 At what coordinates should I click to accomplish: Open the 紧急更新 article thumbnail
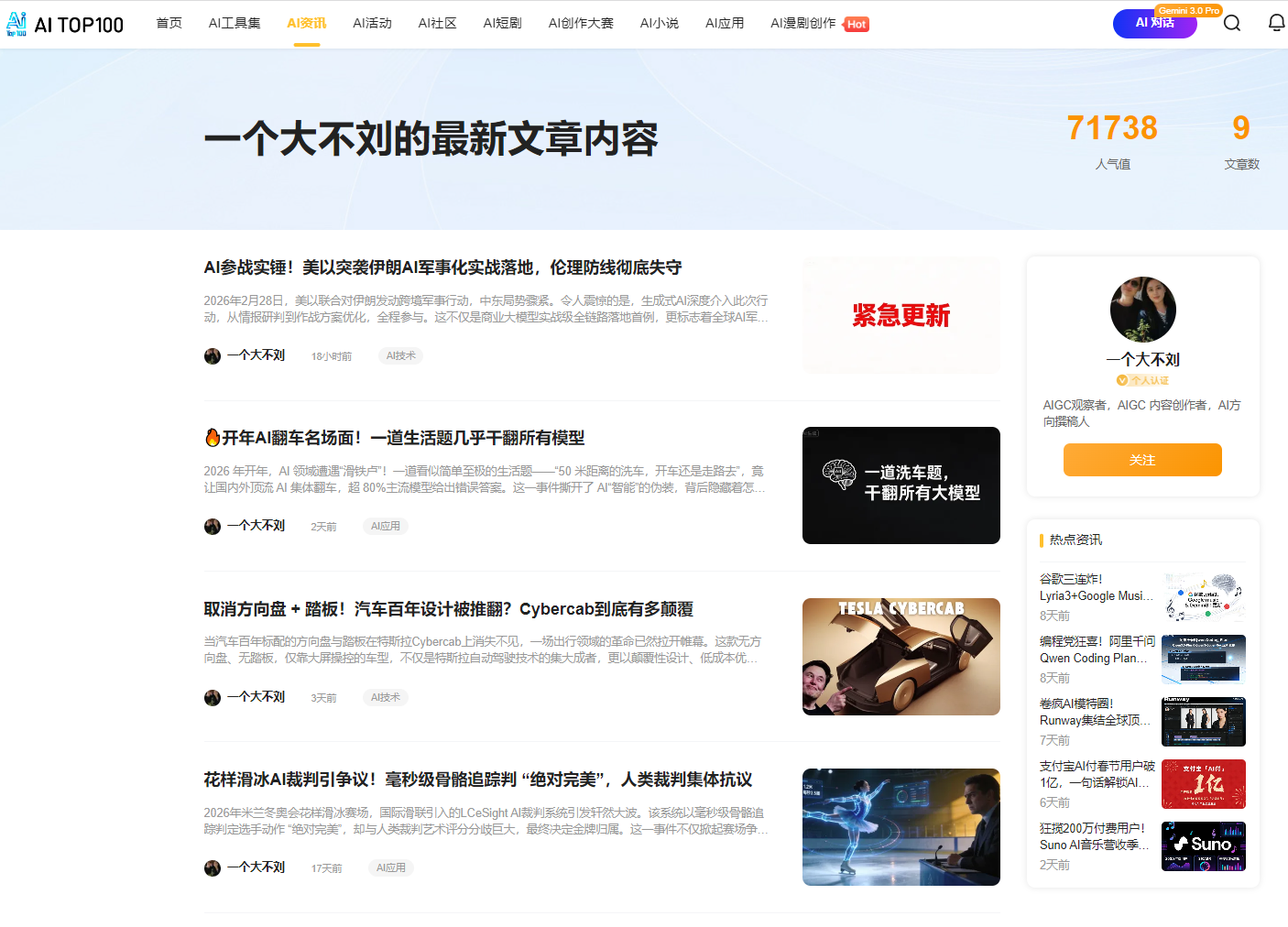coord(901,315)
